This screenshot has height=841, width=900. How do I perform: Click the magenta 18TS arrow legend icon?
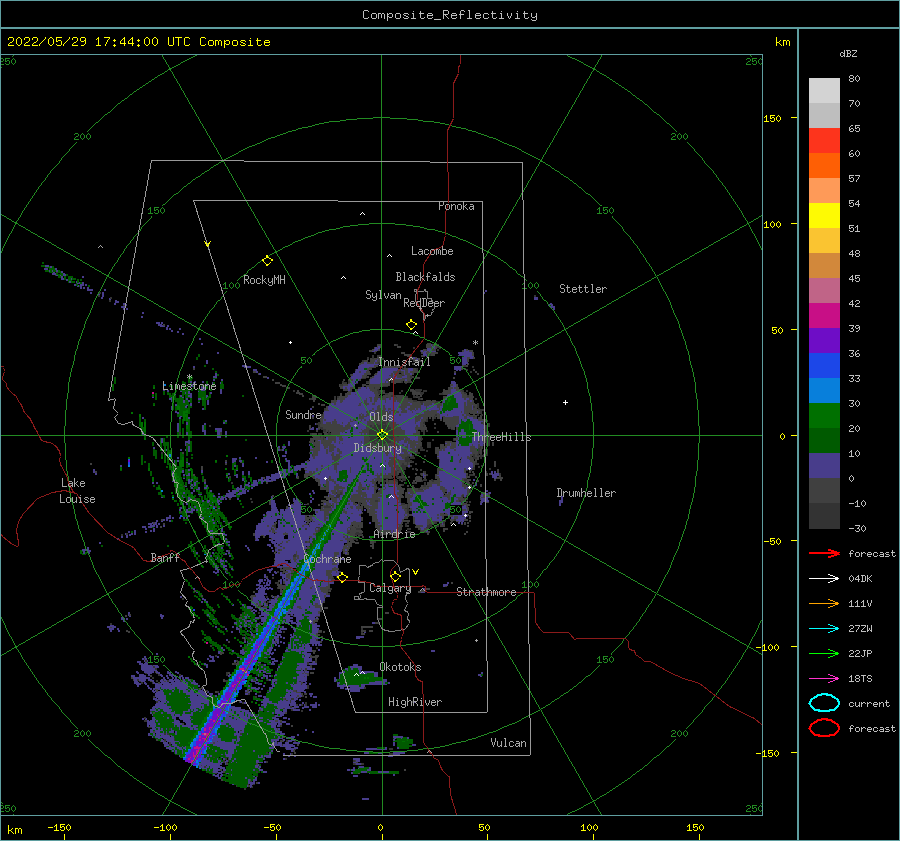point(824,679)
